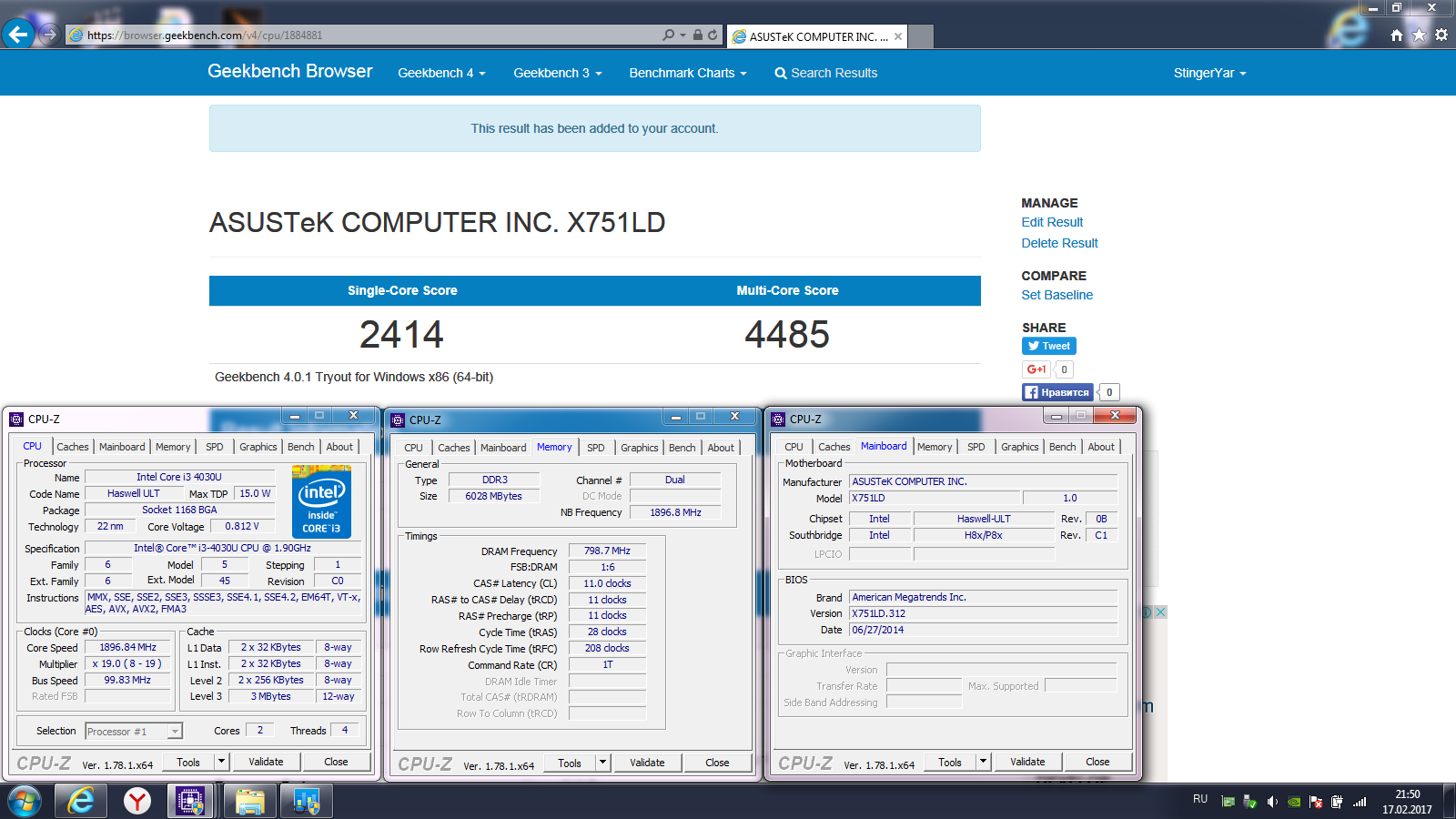Image resolution: width=1456 pixels, height=819 pixels.
Task: Open the File Explorer folder taskbar icon
Action: pyautogui.click(x=249, y=801)
